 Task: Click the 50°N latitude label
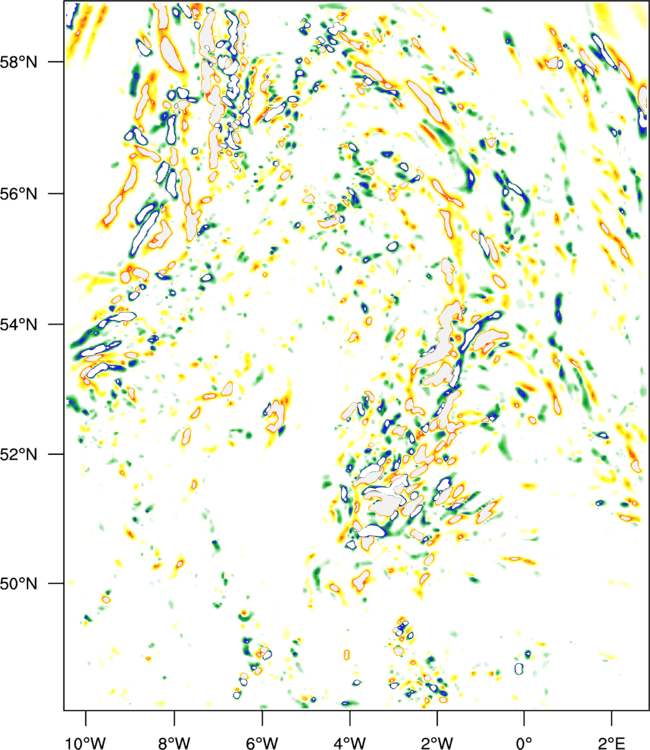click(x=19, y=584)
